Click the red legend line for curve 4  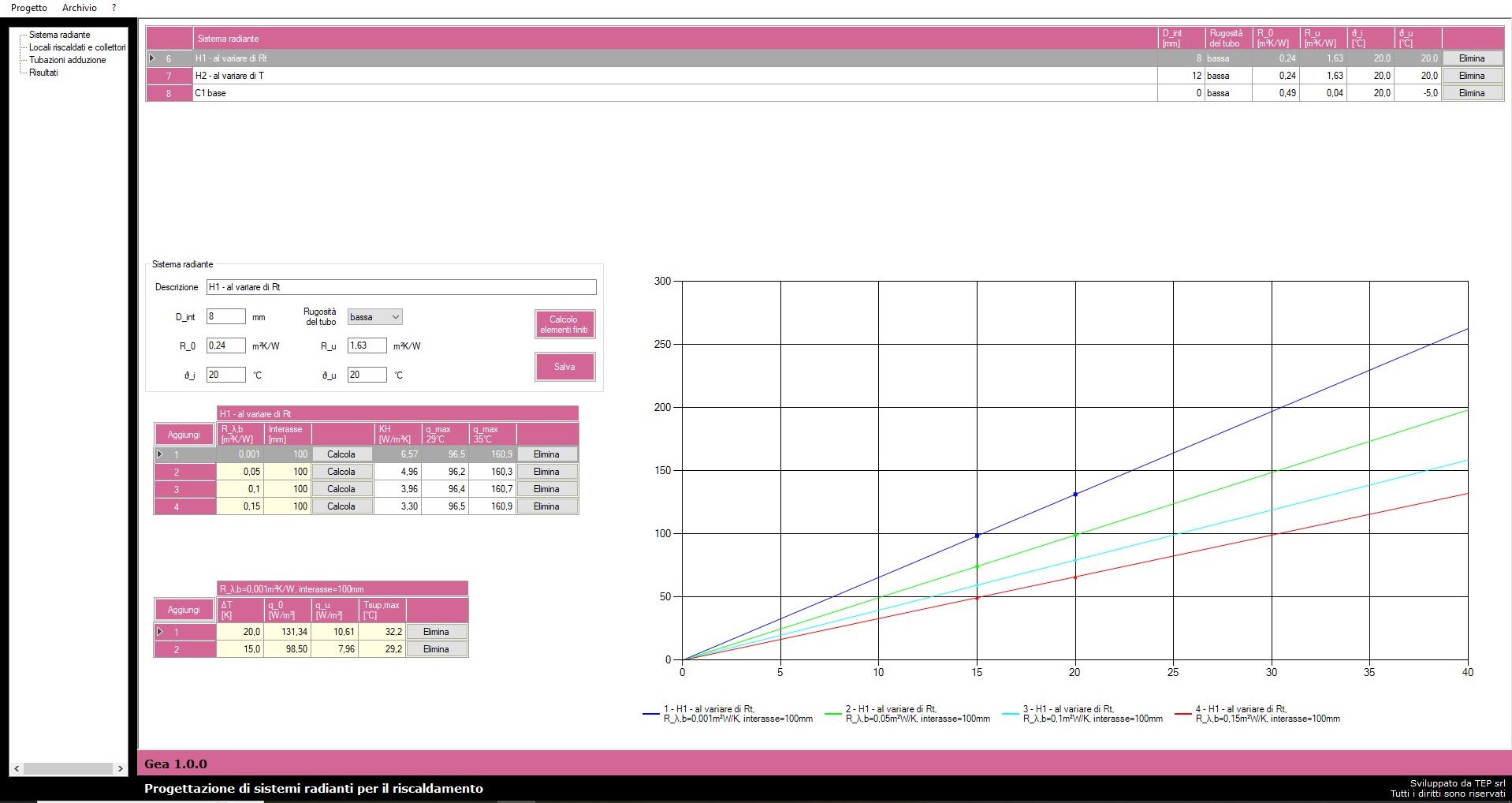1182,714
